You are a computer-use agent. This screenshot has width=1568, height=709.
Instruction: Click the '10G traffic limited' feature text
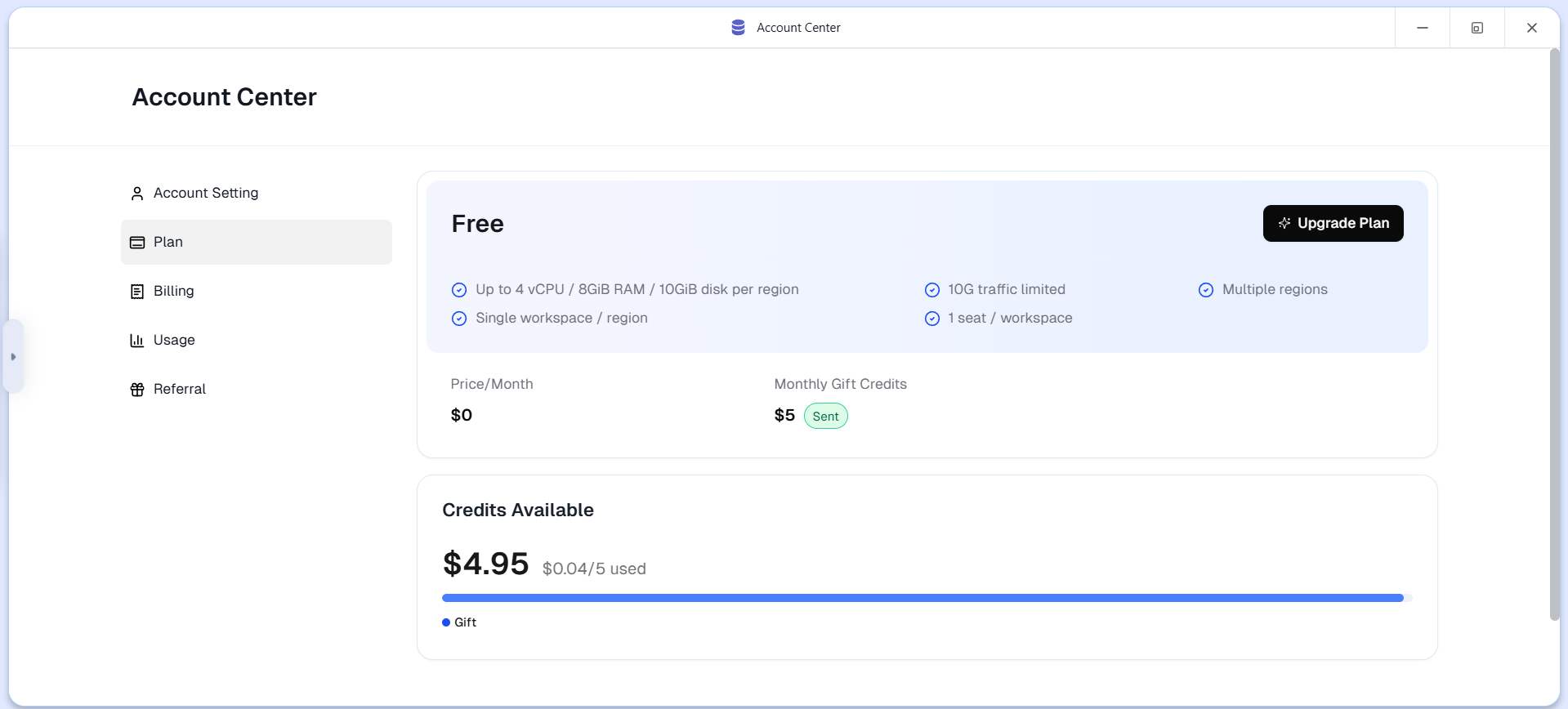point(1007,289)
